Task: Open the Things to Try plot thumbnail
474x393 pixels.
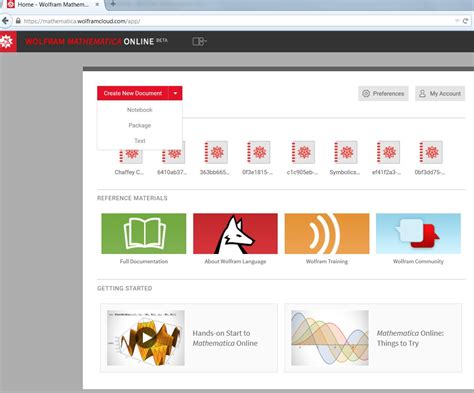Action: point(330,338)
